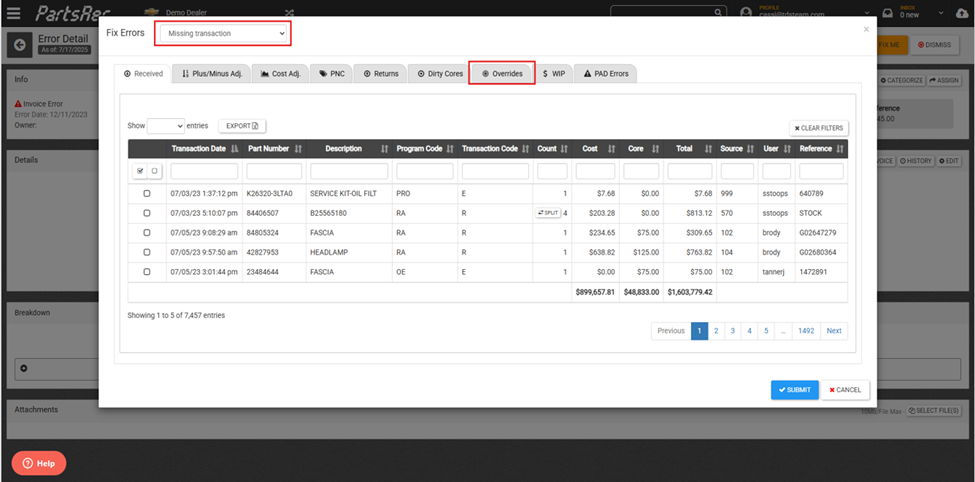Open the inbox tray icon
975x482 pixels.
(888, 12)
